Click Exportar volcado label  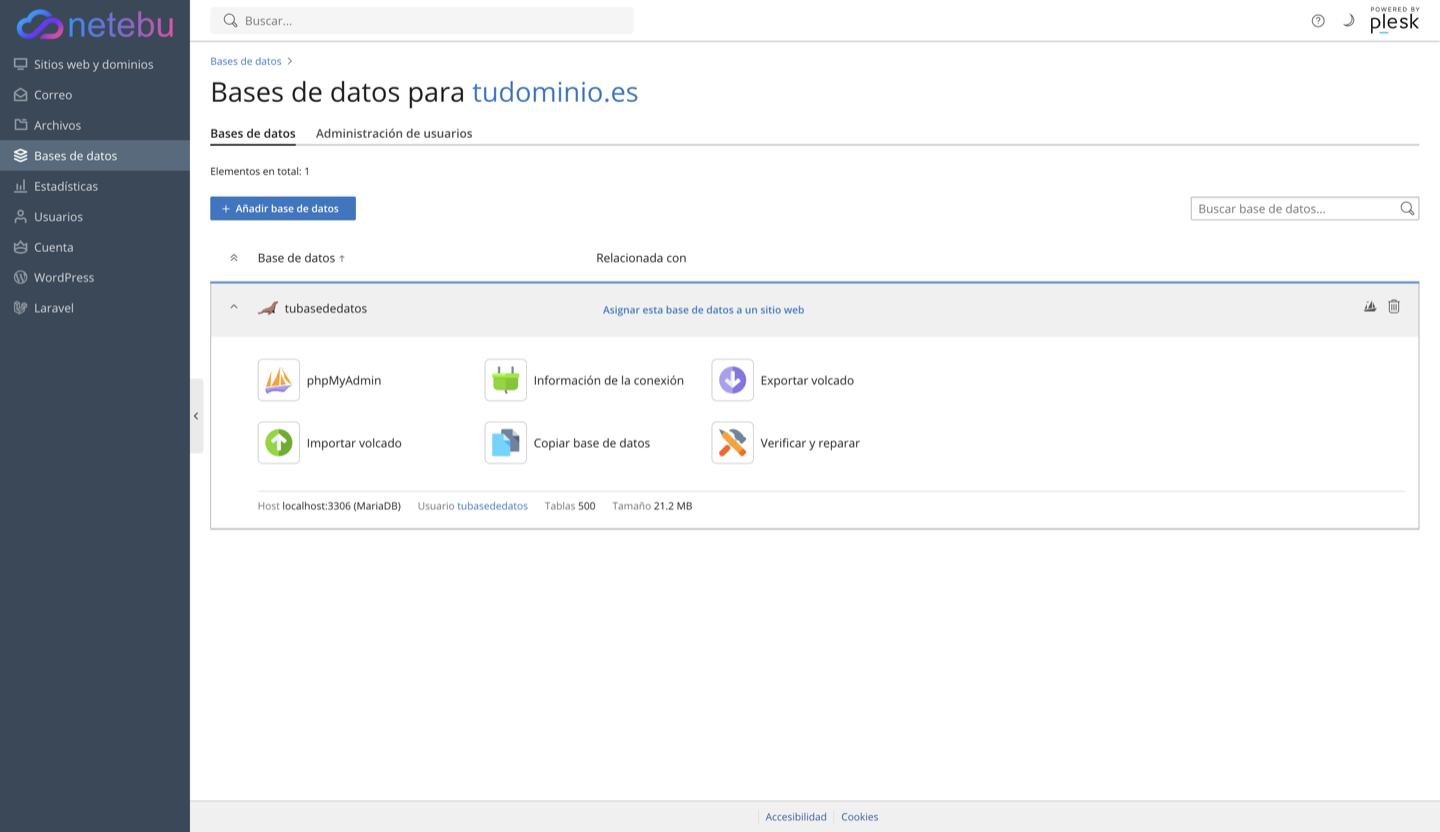tap(807, 381)
